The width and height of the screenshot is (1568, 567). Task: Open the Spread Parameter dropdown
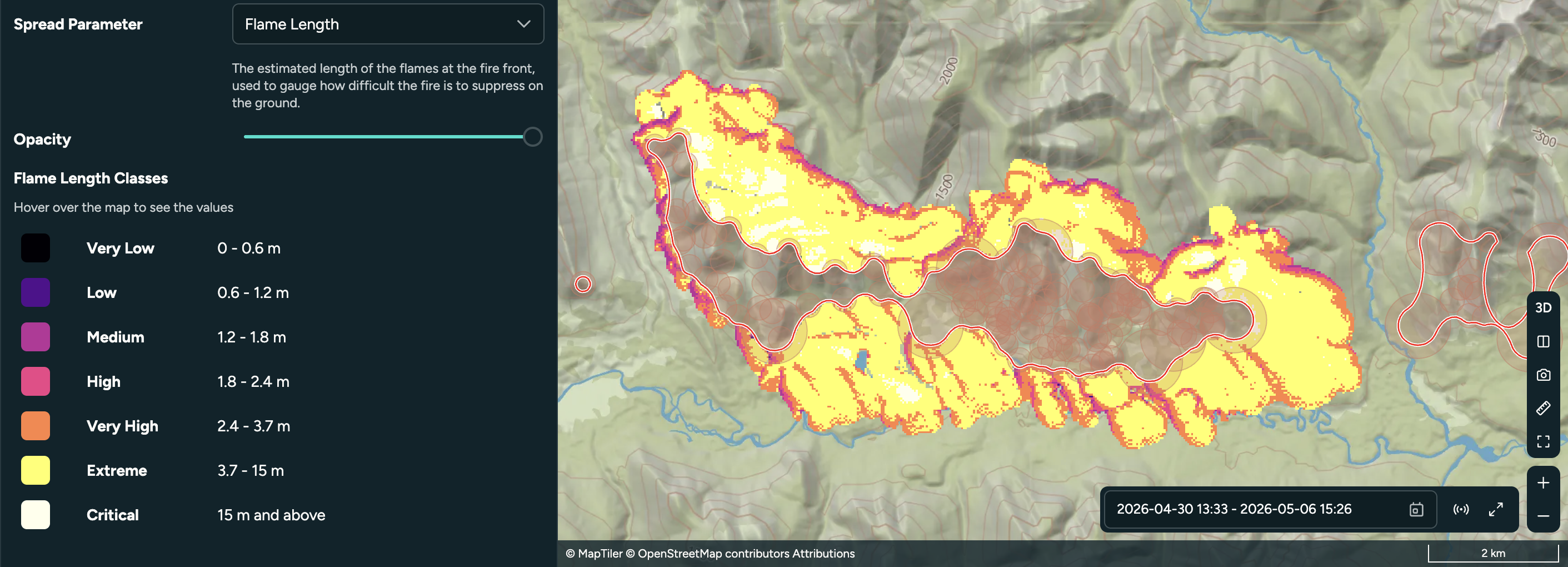[388, 24]
